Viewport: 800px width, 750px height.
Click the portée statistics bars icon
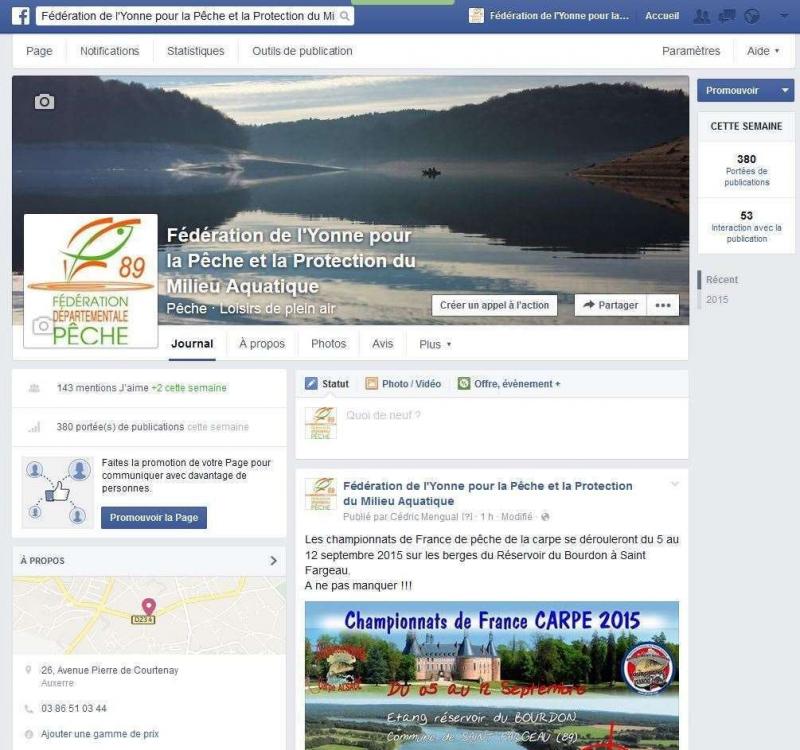coord(34,427)
